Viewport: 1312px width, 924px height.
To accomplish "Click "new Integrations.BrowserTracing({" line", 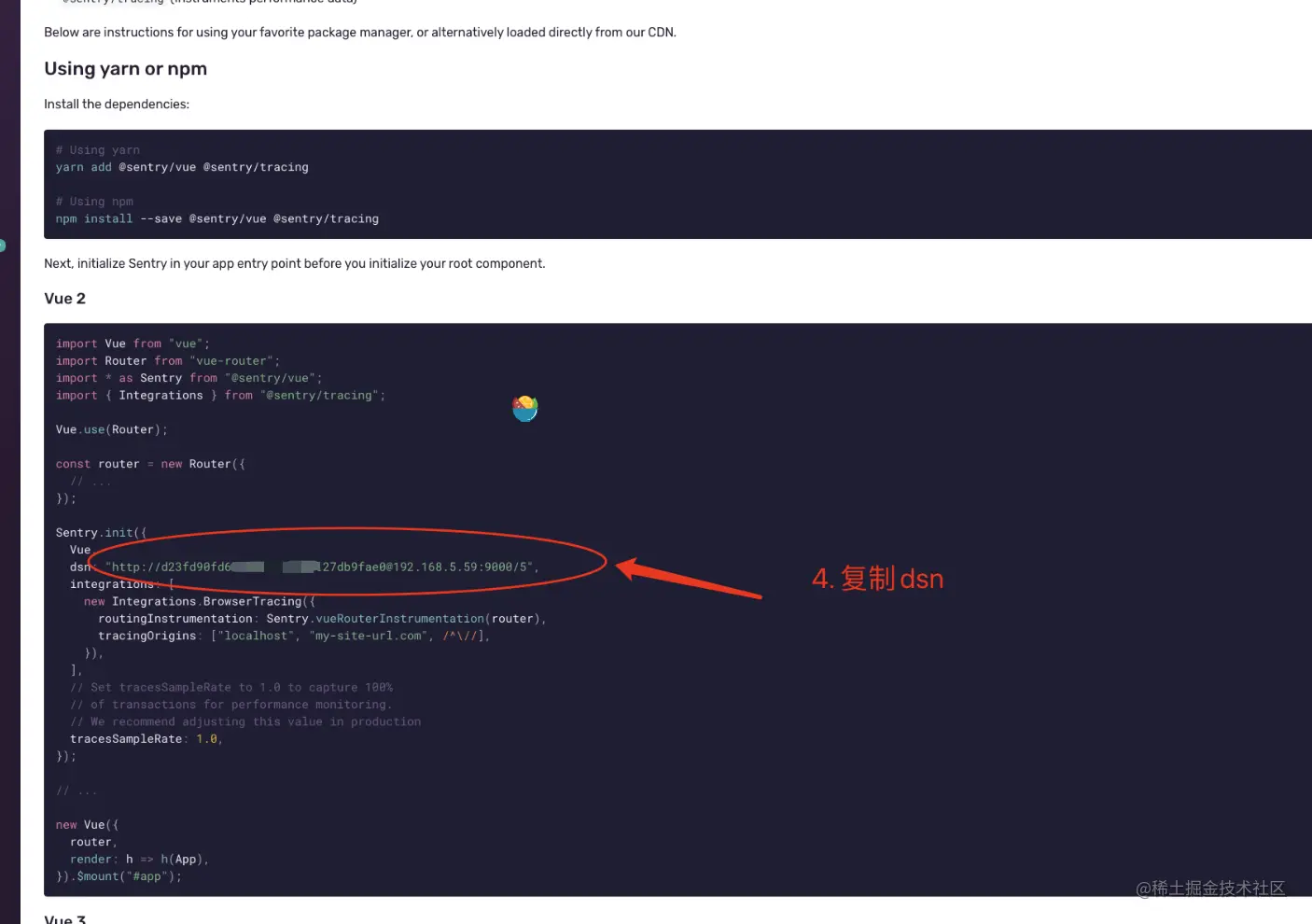I will (x=200, y=602).
